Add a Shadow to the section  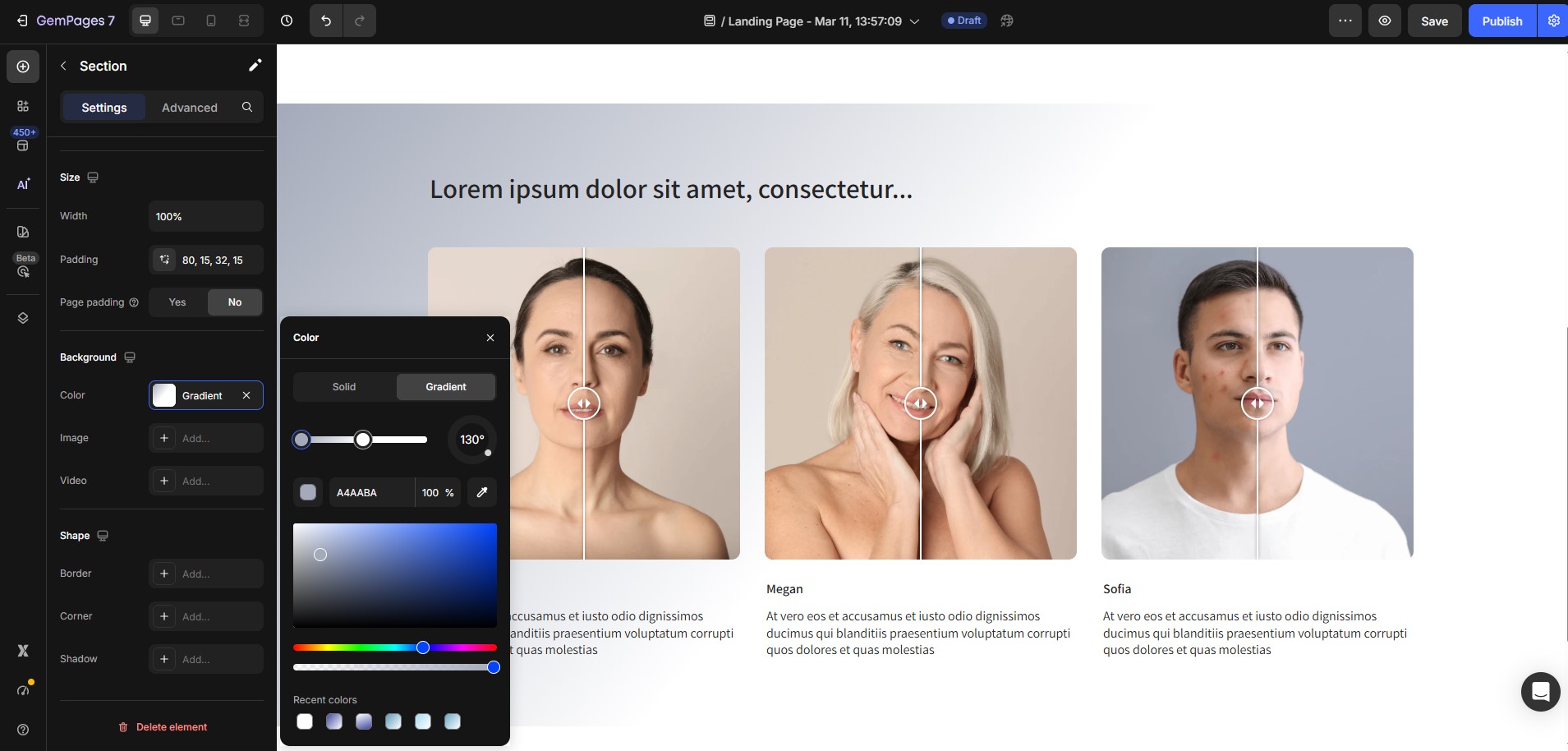(205, 659)
